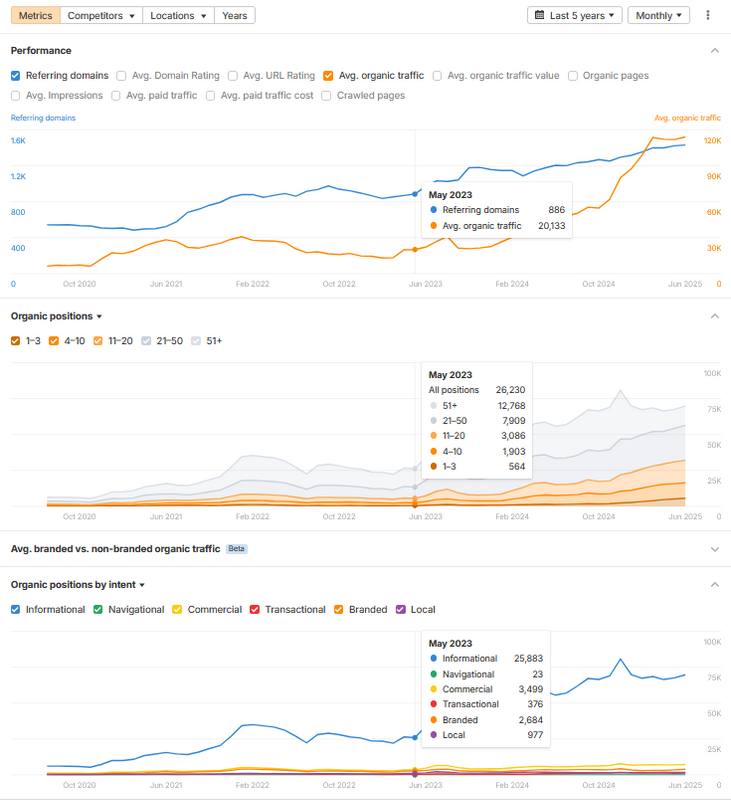This screenshot has height=800, width=731.
Task: Uncheck the Referring domains checkbox
Action: (16, 75)
